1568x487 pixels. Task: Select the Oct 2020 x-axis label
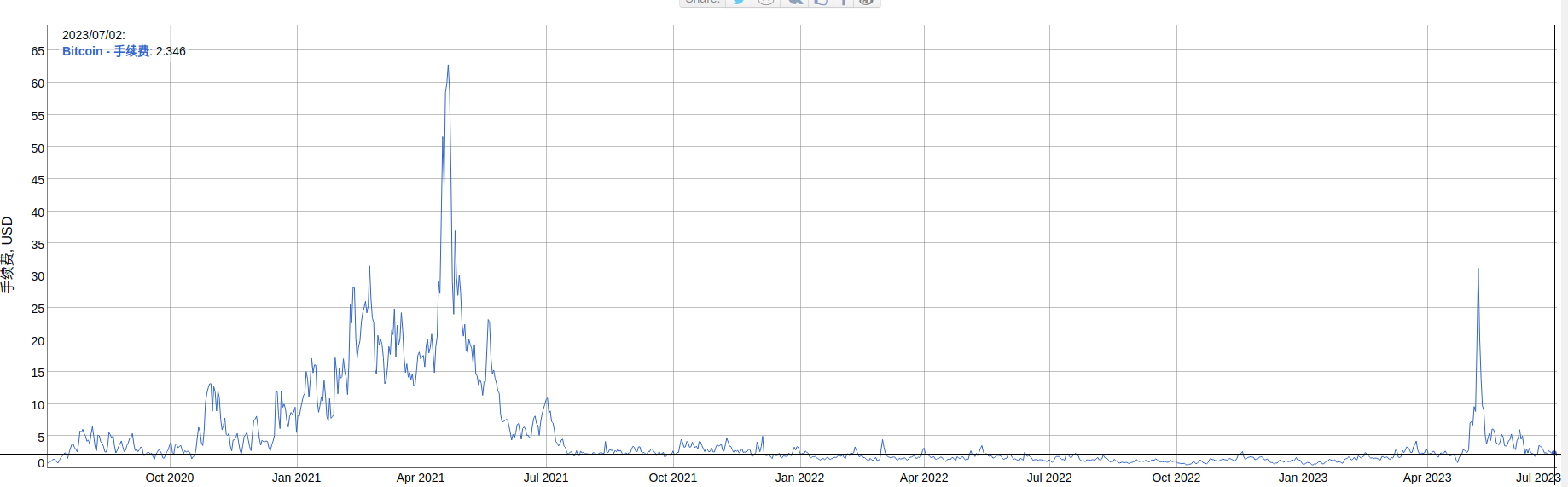tap(170, 478)
